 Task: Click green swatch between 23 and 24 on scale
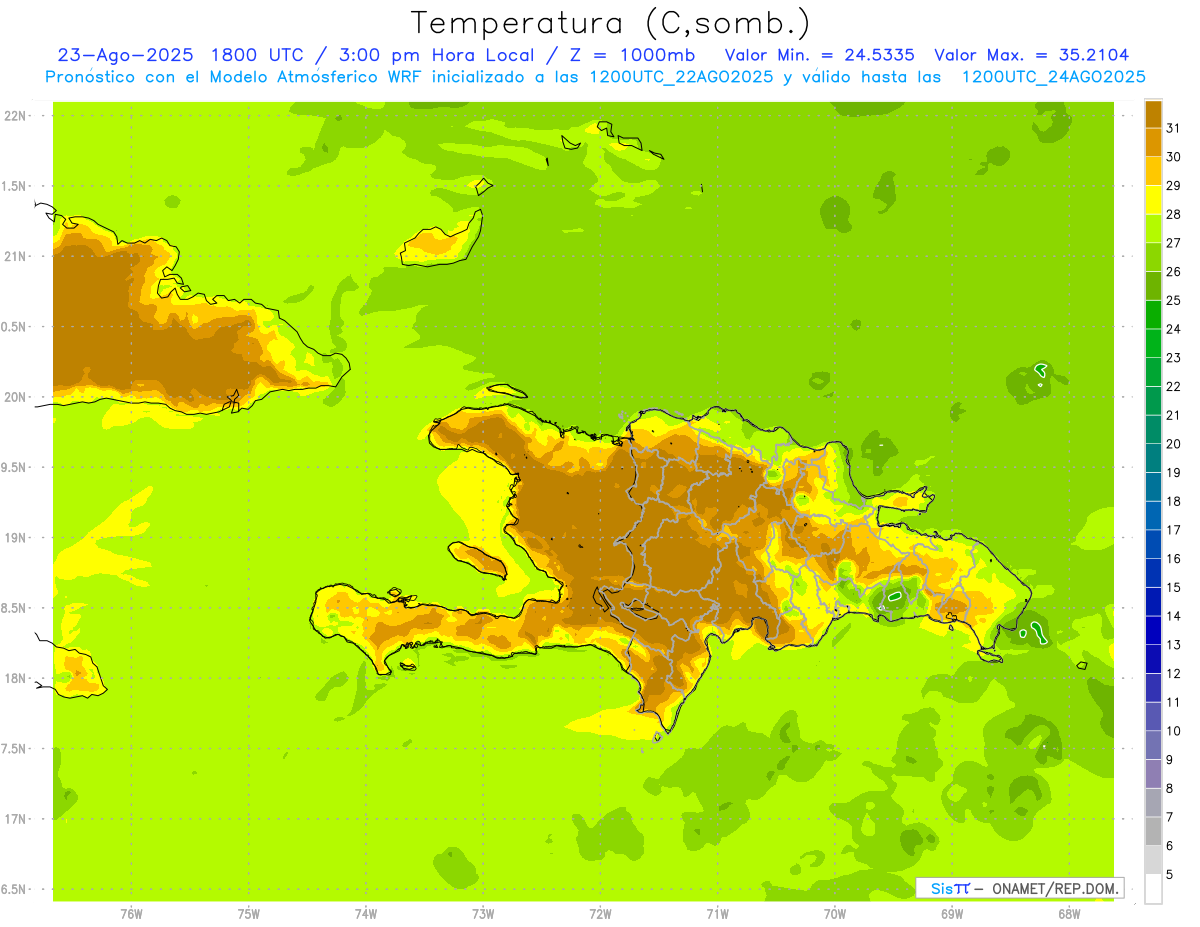[x=1153, y=343]
